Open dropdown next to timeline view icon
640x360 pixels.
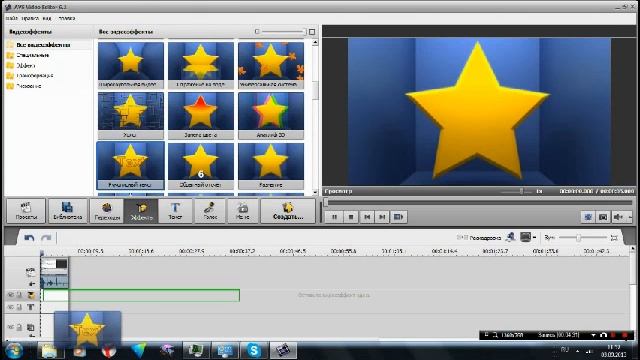(534, 237)
